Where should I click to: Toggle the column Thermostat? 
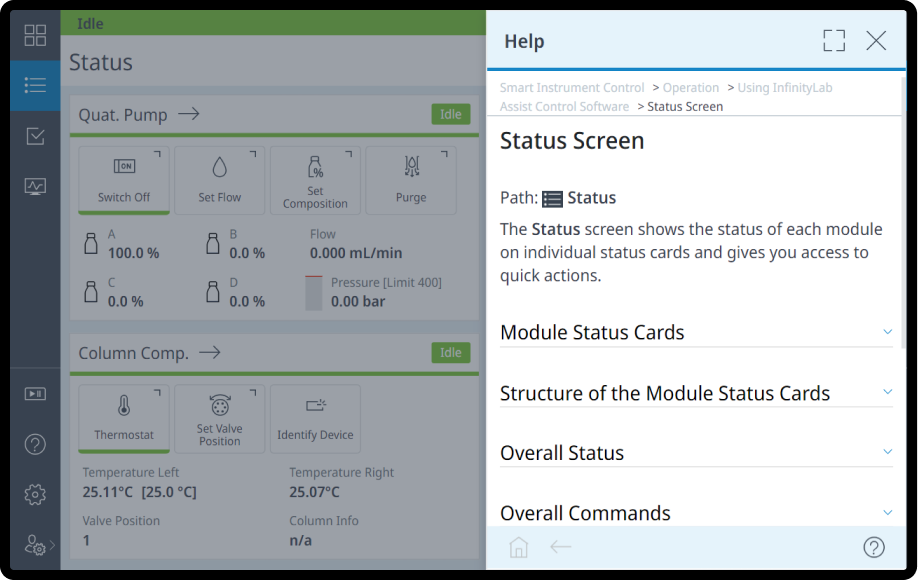124,419
